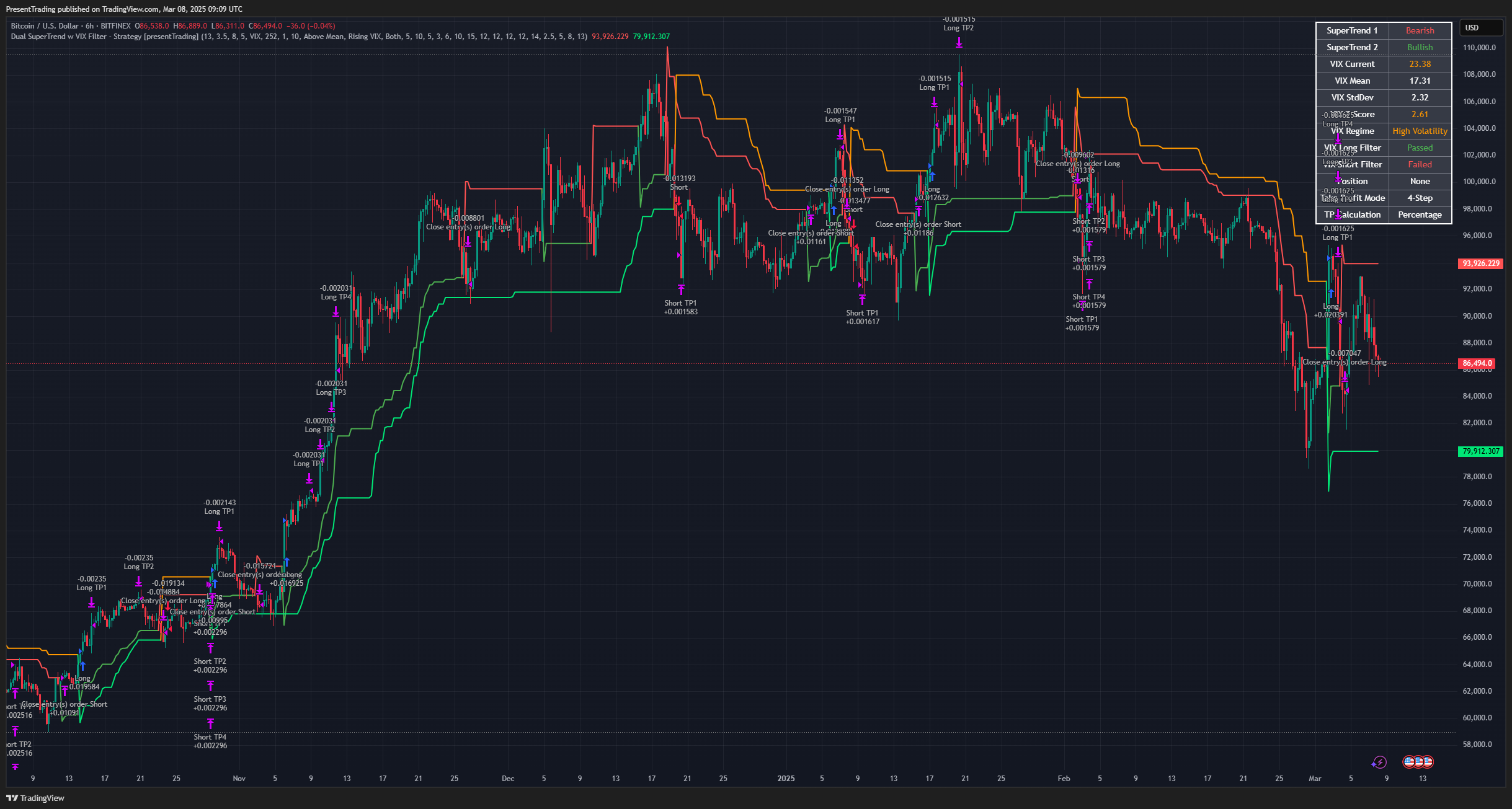
Task: Click the leftmost US flag economic event
Action: 1409,762
